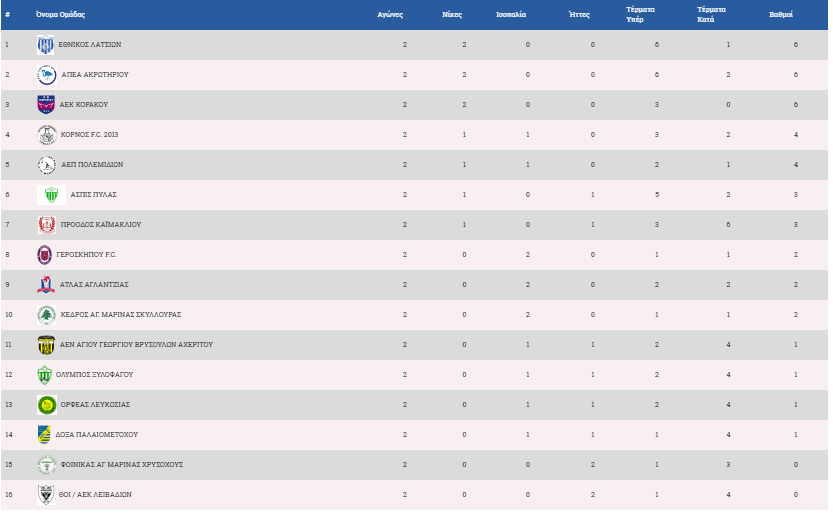
Task: Click the ΑΣΠΙΣ ΠΥΛΑΣ green shield logo
Action: click(52, 195)
